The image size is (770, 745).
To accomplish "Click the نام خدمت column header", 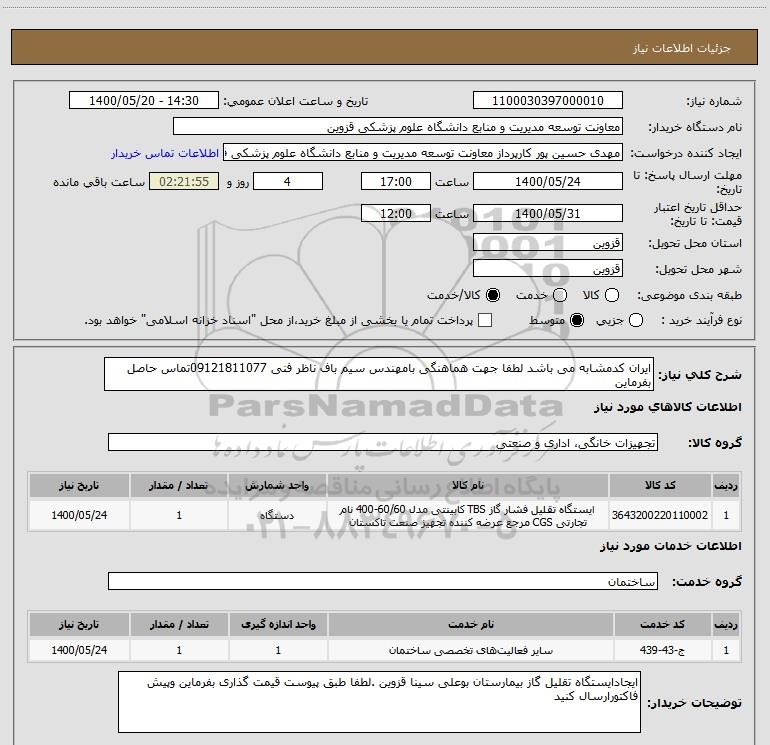I will (470, 624).
